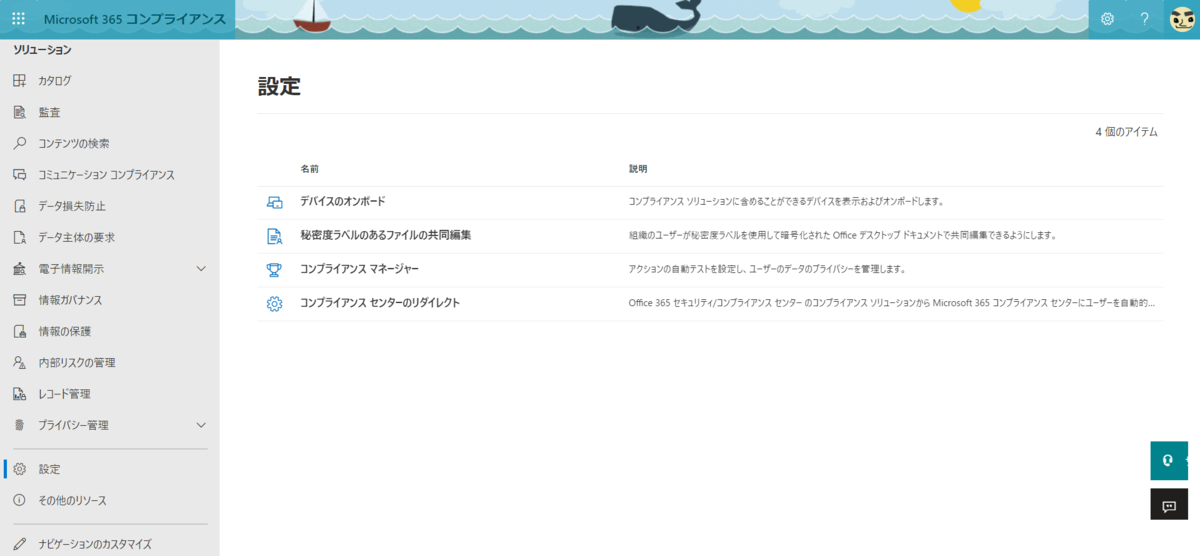The width and height of the screenshot is (1200, 556).
Task: Open the help question mark icon
Action: (x=1145, y=19)
